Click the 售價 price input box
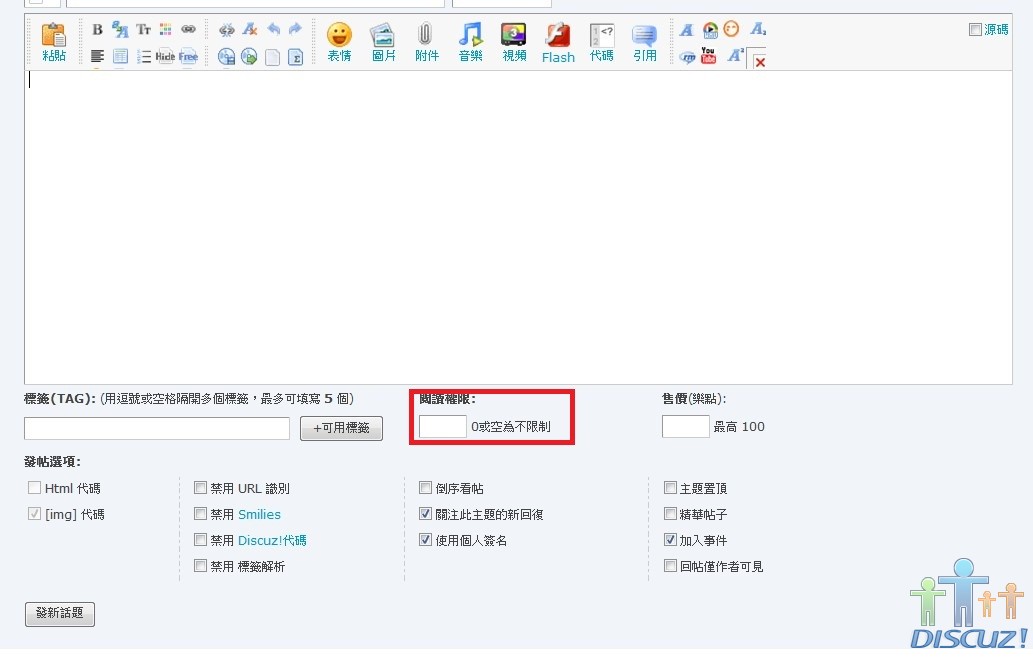 pos(686,426)
